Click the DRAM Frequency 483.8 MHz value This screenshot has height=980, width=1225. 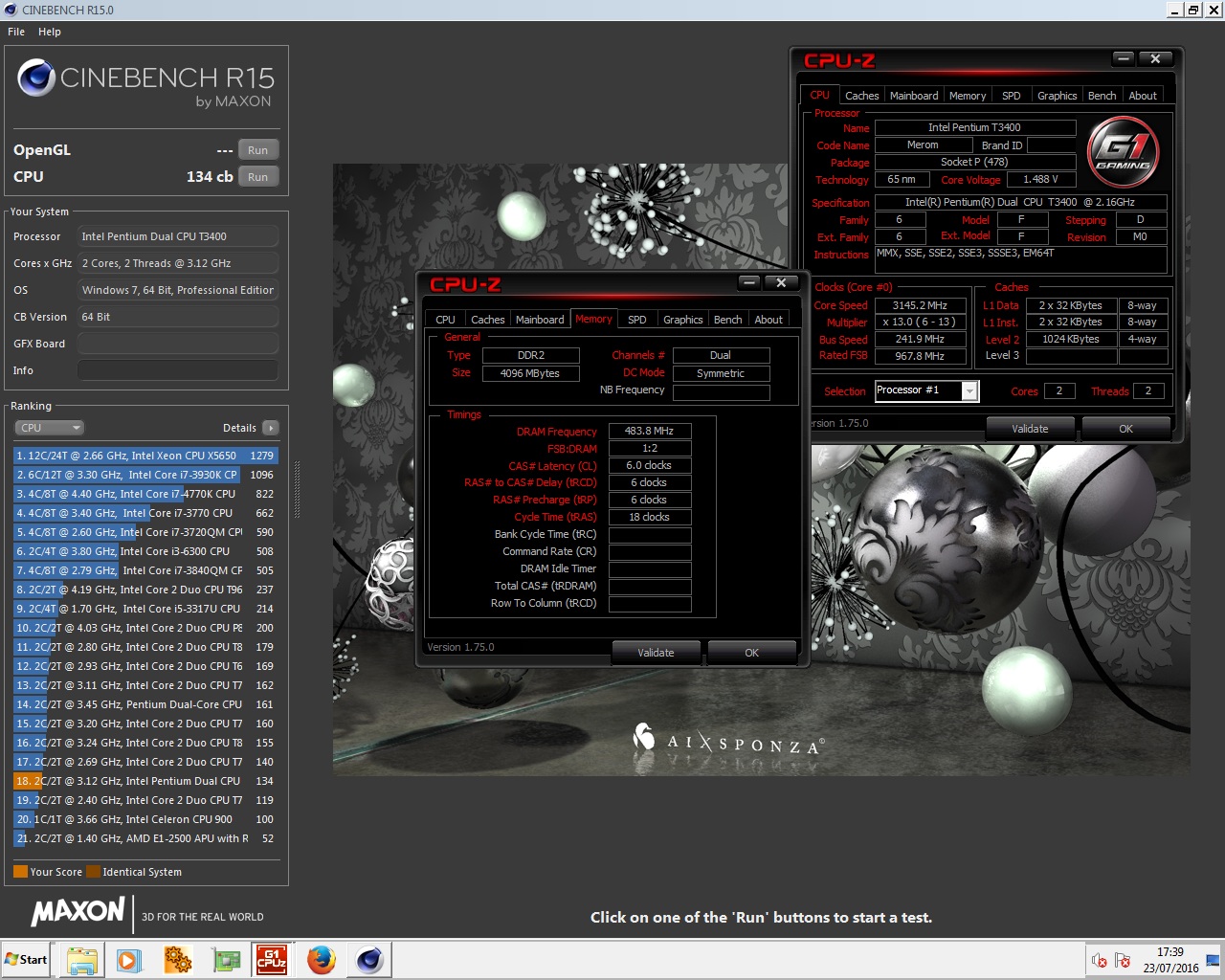[650, 431]
